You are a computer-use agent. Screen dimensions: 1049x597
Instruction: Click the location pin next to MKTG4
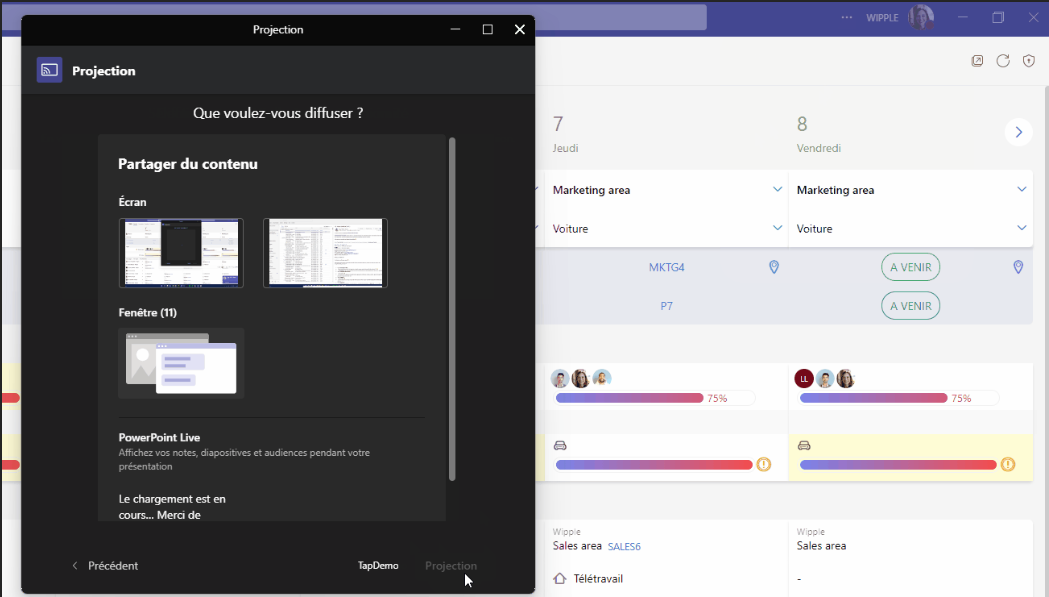[774, 267]
